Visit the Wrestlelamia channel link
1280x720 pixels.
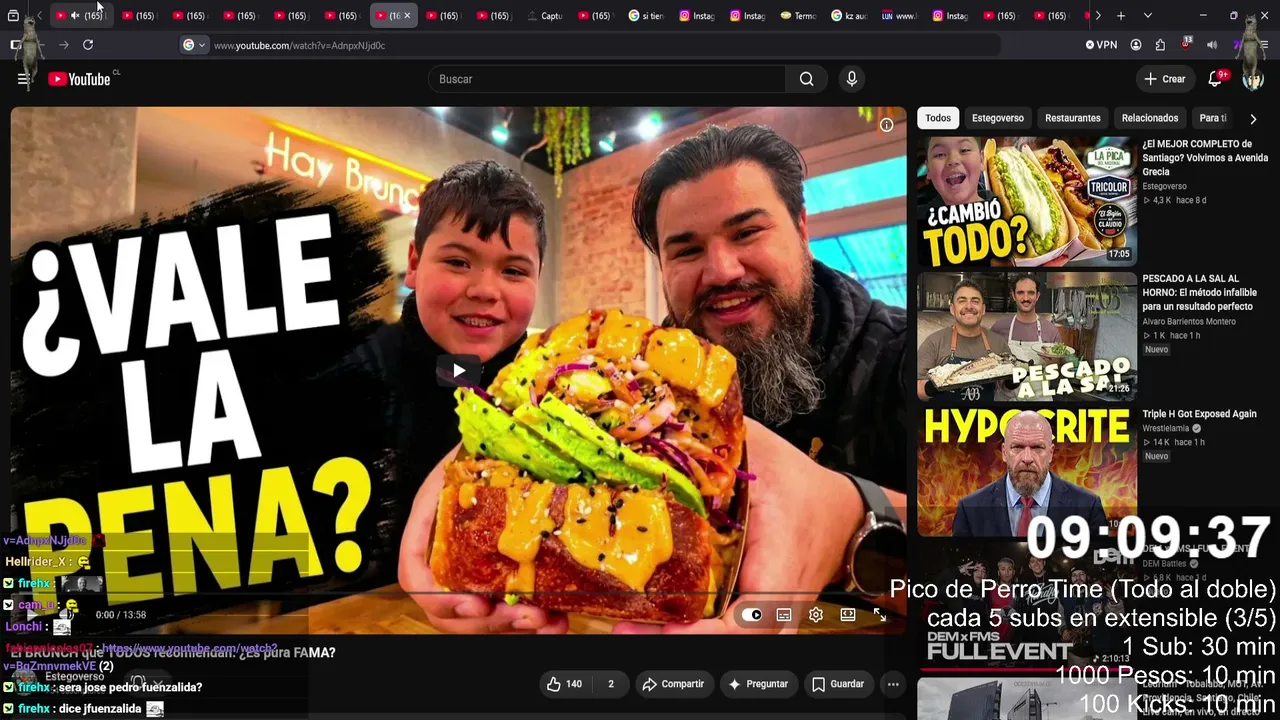[1166, 428]
